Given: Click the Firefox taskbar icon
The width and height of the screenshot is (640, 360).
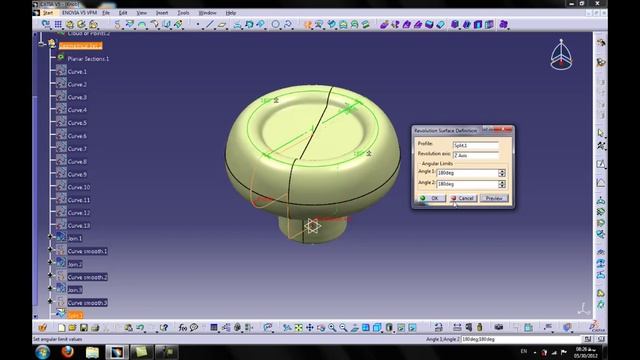Looking at the screenshot, I should click(67, 352).
